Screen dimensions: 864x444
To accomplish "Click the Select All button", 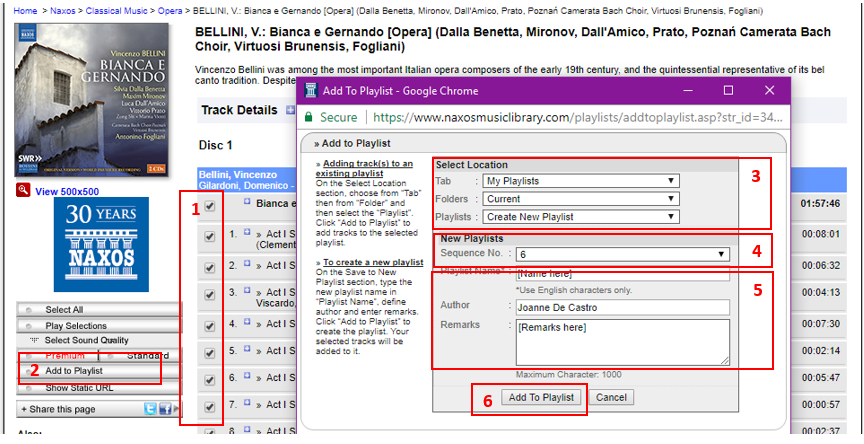I will point(99,310).
